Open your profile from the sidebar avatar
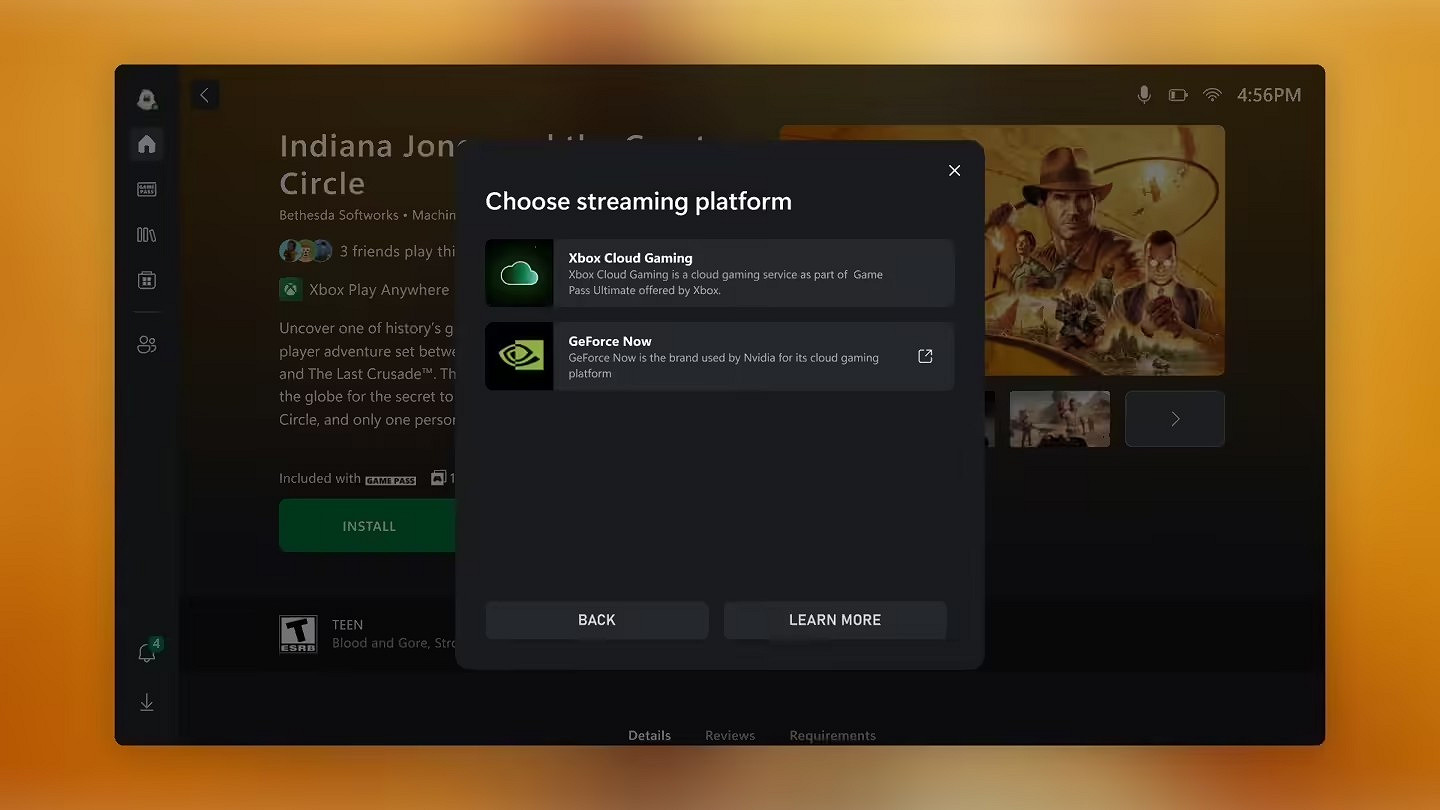This screenshot has height=810, width=1440. [x=146, y=99]
